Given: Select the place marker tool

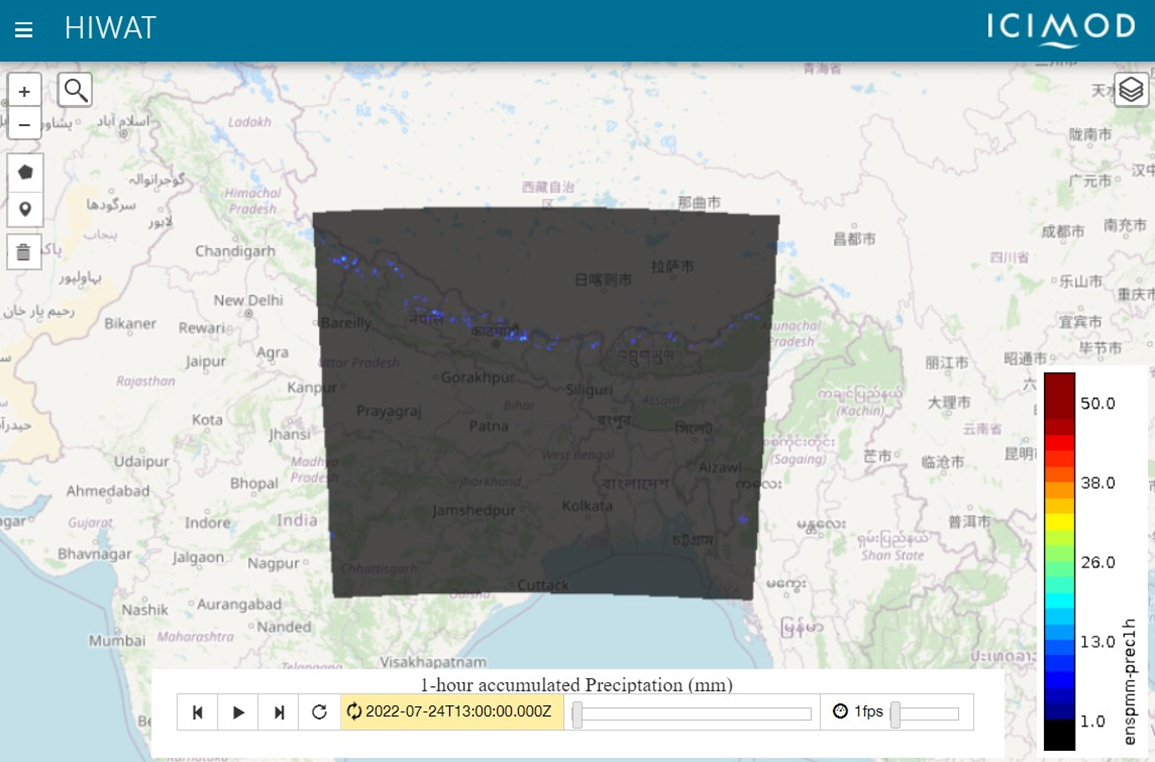Looking at the screenshot, I should pos(25,210).
